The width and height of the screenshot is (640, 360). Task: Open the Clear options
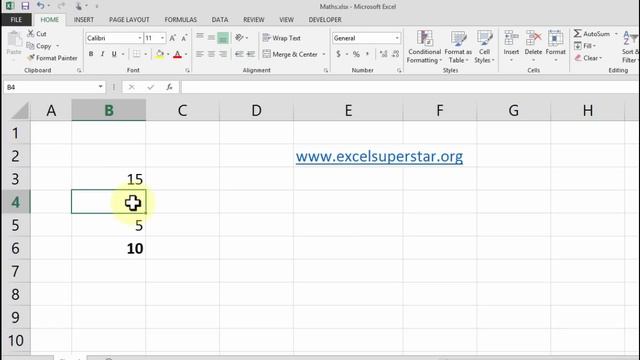click(588, 58)
